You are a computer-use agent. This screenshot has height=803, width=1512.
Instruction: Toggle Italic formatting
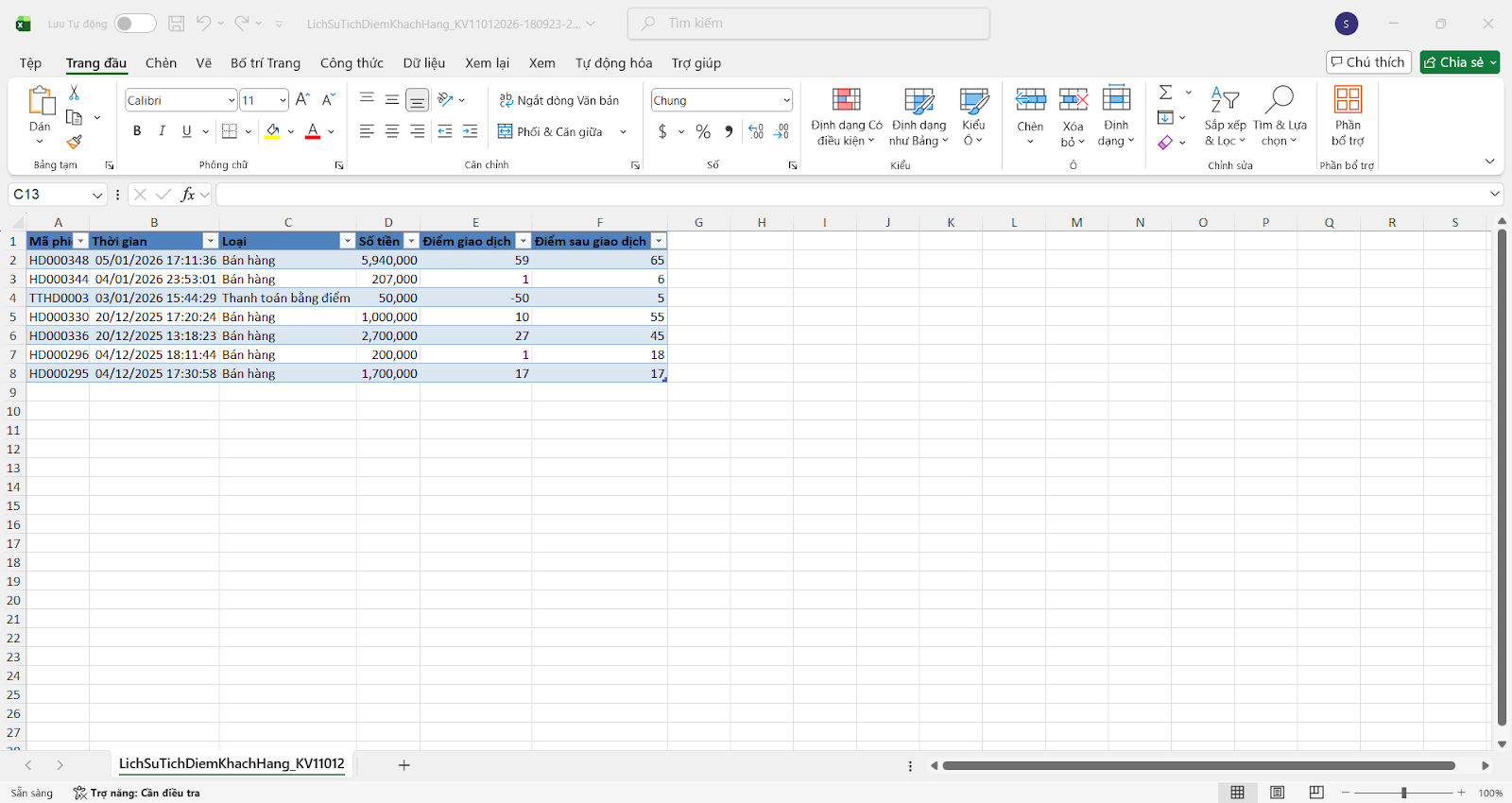[162, 131]
